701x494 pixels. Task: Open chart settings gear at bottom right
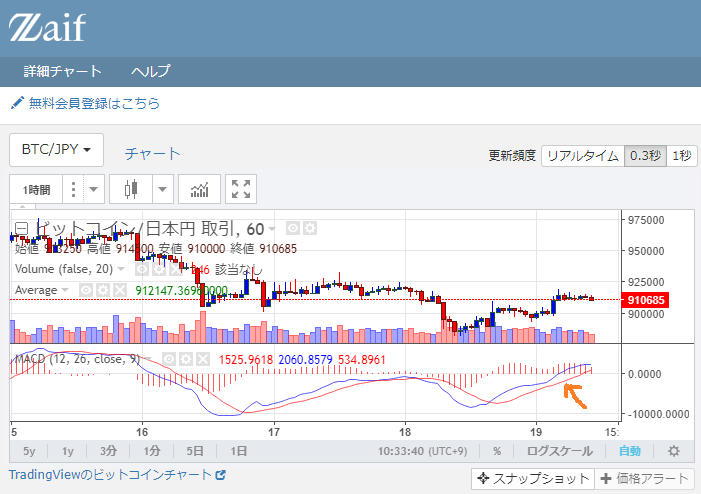pos(673,451)
